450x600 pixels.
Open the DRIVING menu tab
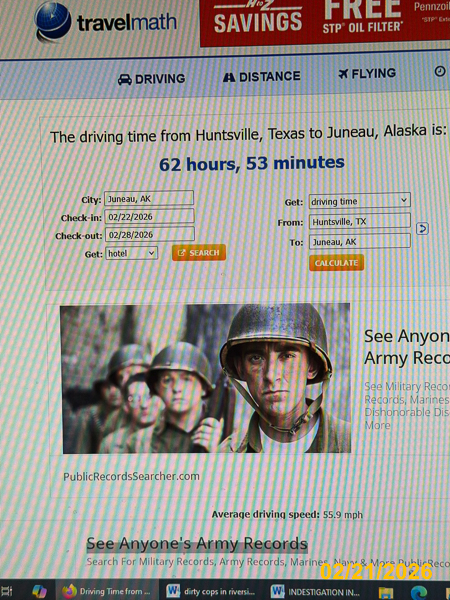tap(152, 79)
